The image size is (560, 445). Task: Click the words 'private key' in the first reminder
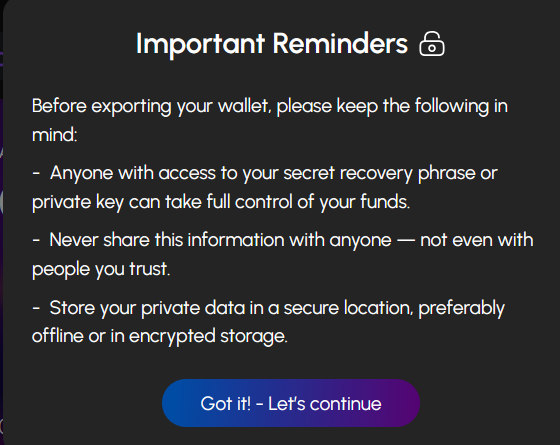(78, 202)
